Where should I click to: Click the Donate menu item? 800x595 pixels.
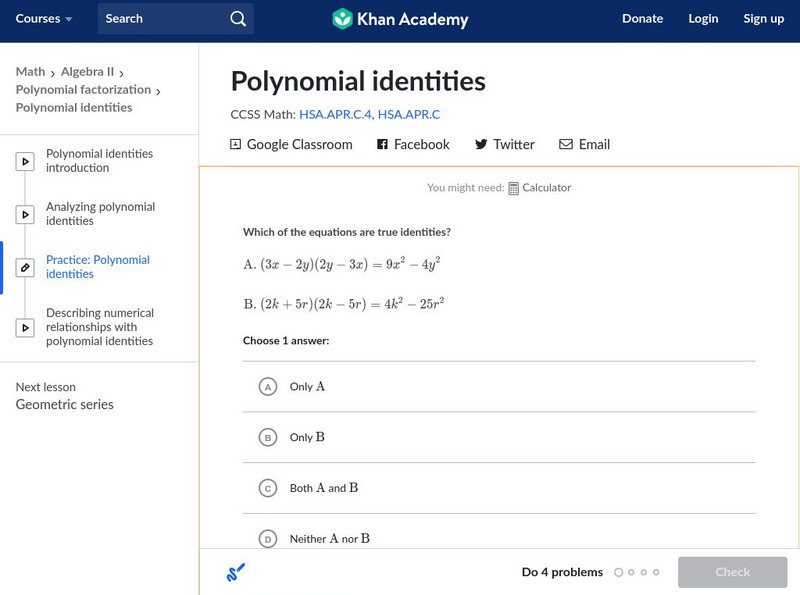click(x=642, y=18)
